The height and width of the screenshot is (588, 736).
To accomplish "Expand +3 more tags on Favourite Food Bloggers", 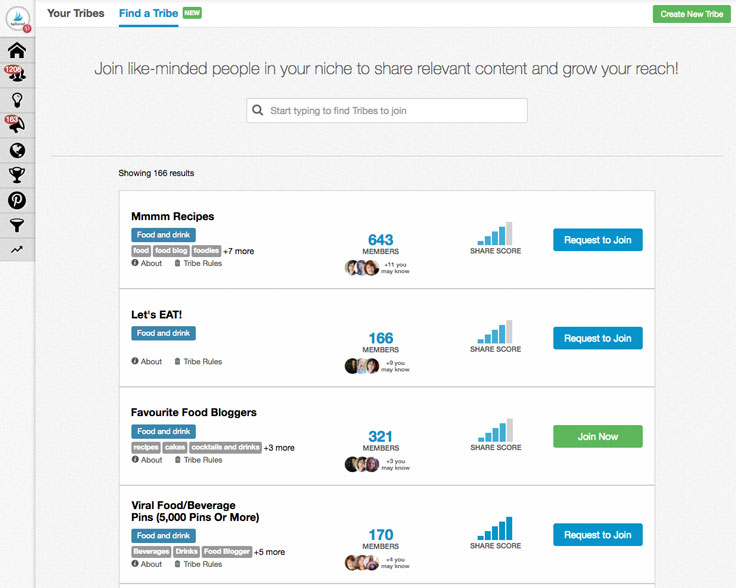I will pyautogui.click(x=279, y=448).
